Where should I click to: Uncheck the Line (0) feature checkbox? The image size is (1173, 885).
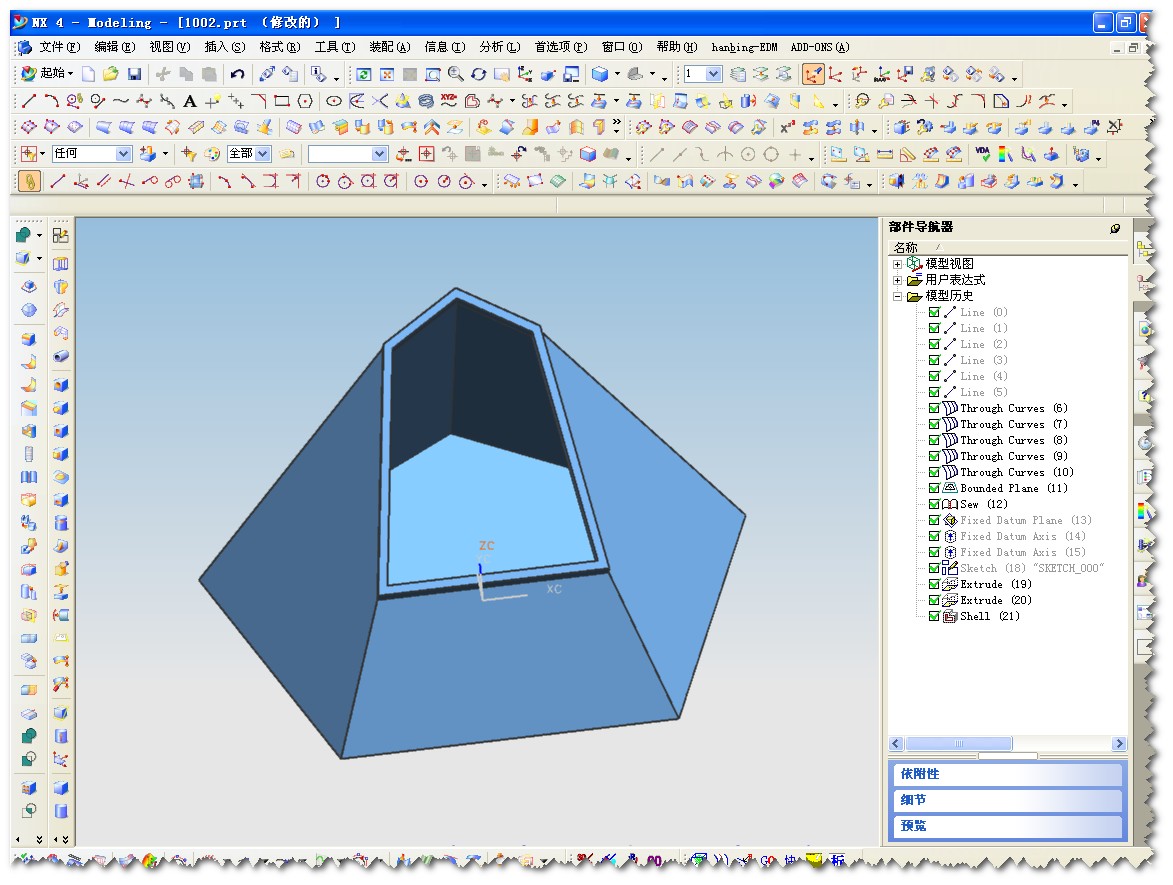934,312
